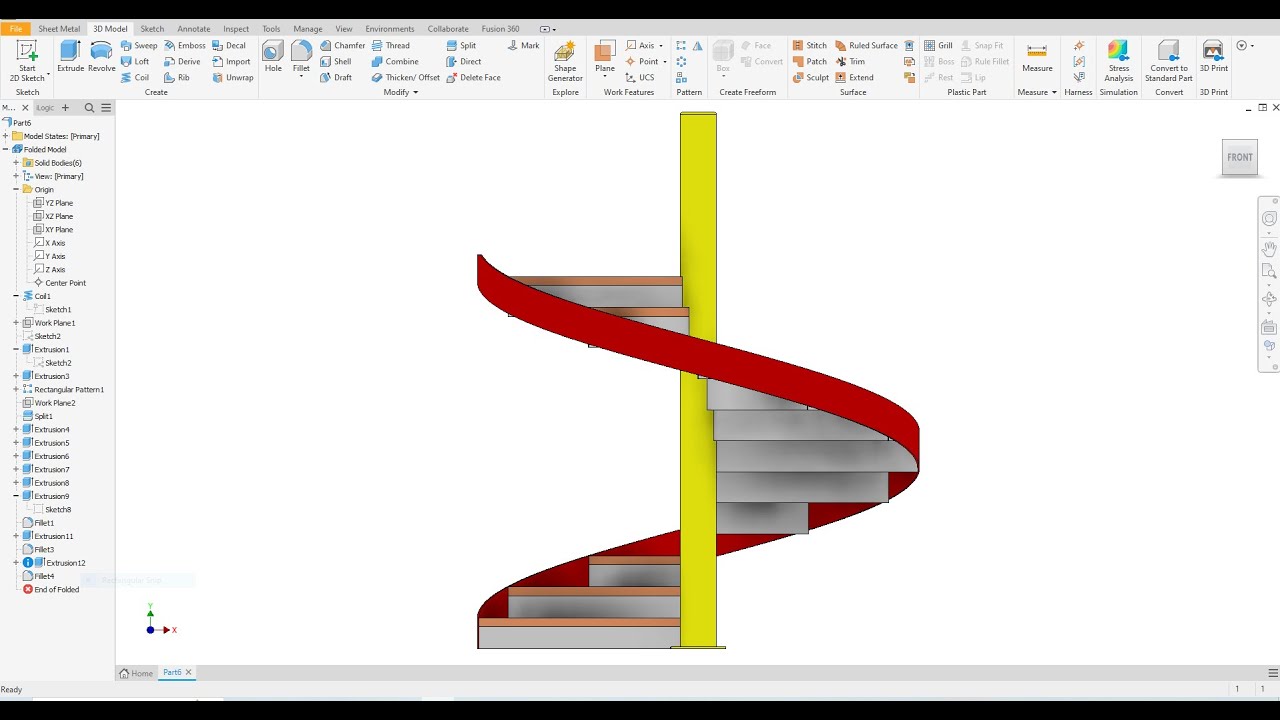Close the Part6 document tab
The height and width of the screenshot is (720, 1280).
[188, 672]
